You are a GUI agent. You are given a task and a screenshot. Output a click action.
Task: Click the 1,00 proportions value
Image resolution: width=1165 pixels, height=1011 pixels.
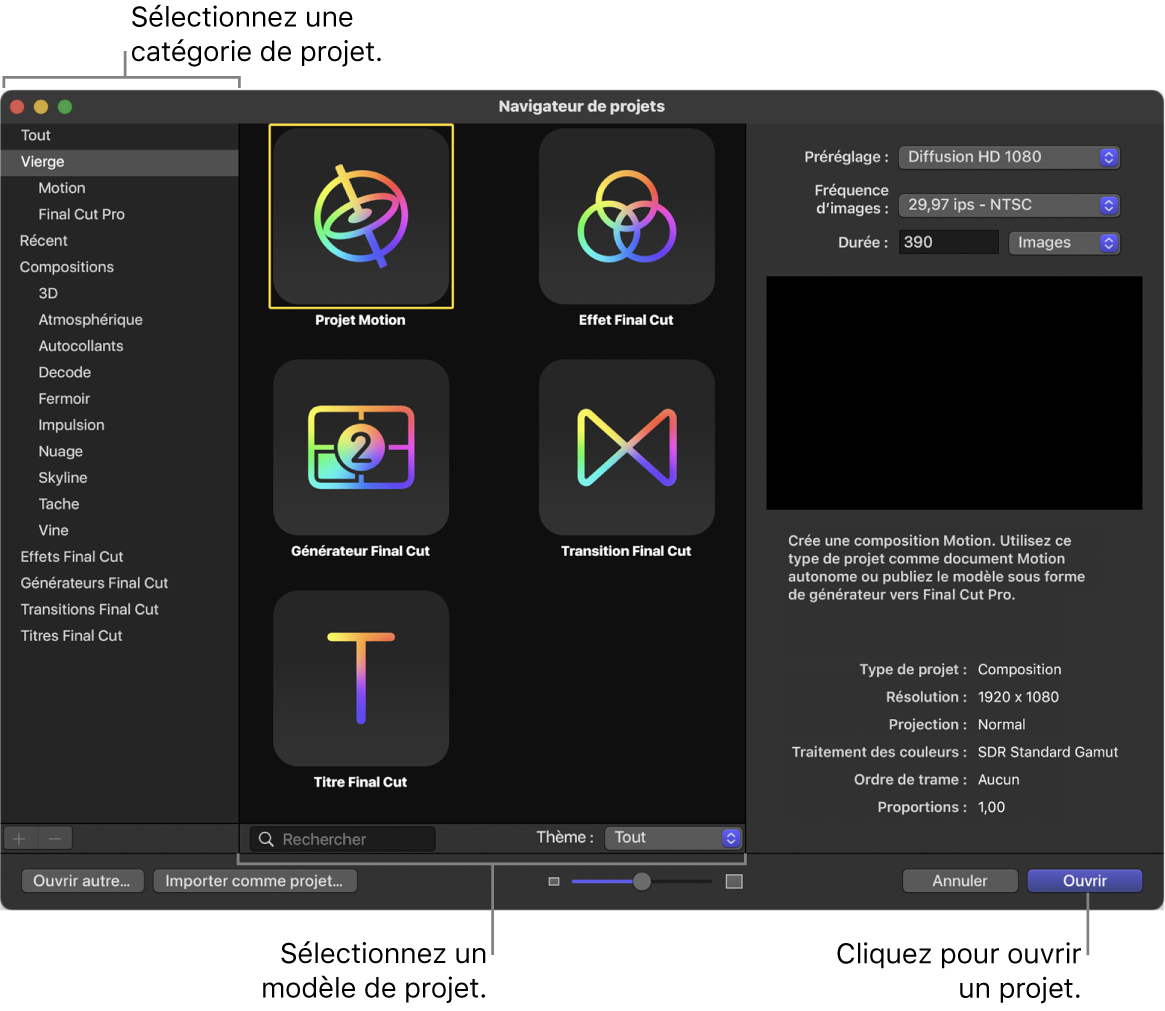click(991, 807)
